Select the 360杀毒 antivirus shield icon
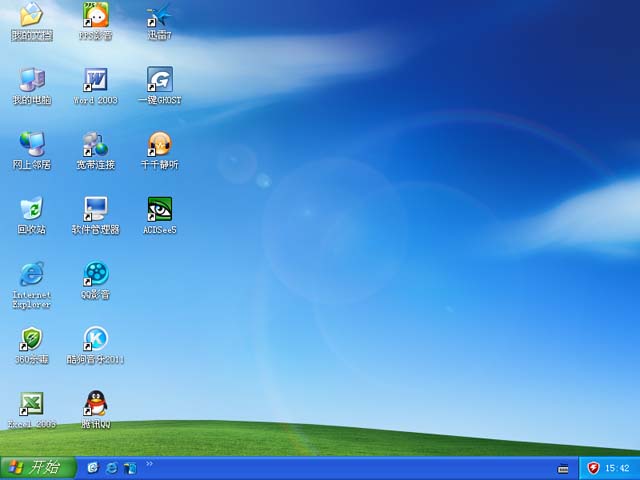This screenshot has height=480, width=640. click(x=31, y=339)
